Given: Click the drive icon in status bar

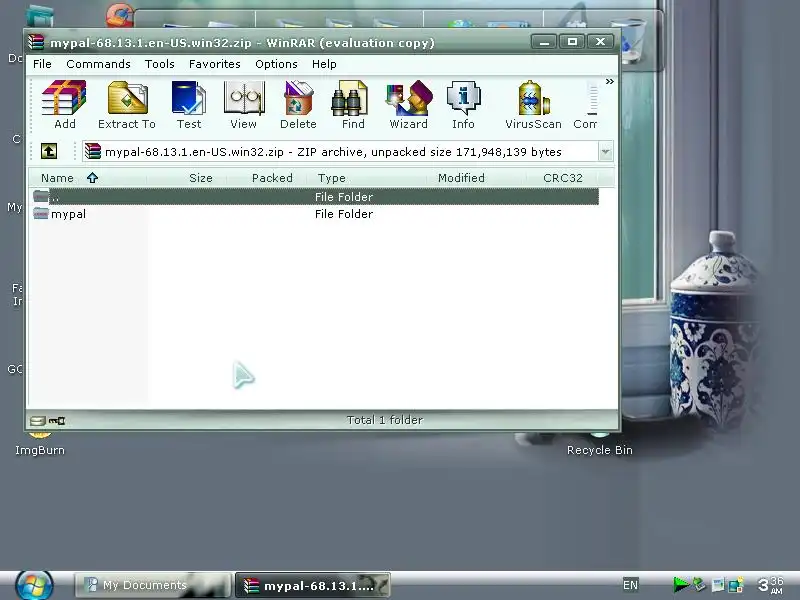Looking at the screenshot, I should (38, 421).
